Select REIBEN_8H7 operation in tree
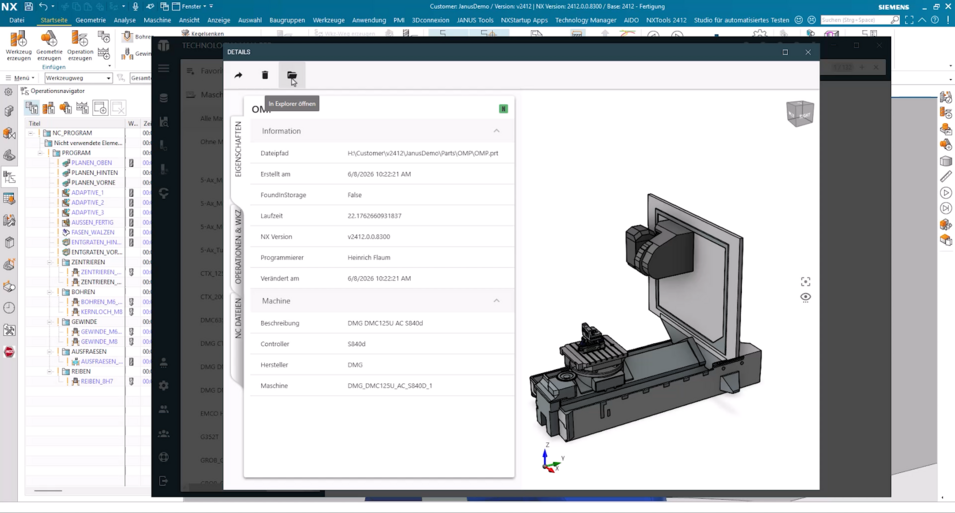 coord(96,381)
